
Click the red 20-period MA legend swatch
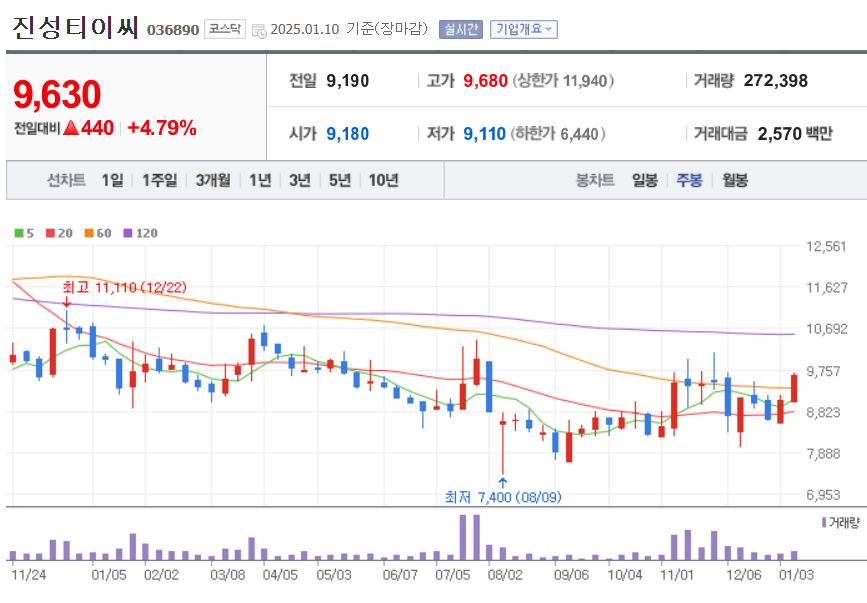click(50, 233)
